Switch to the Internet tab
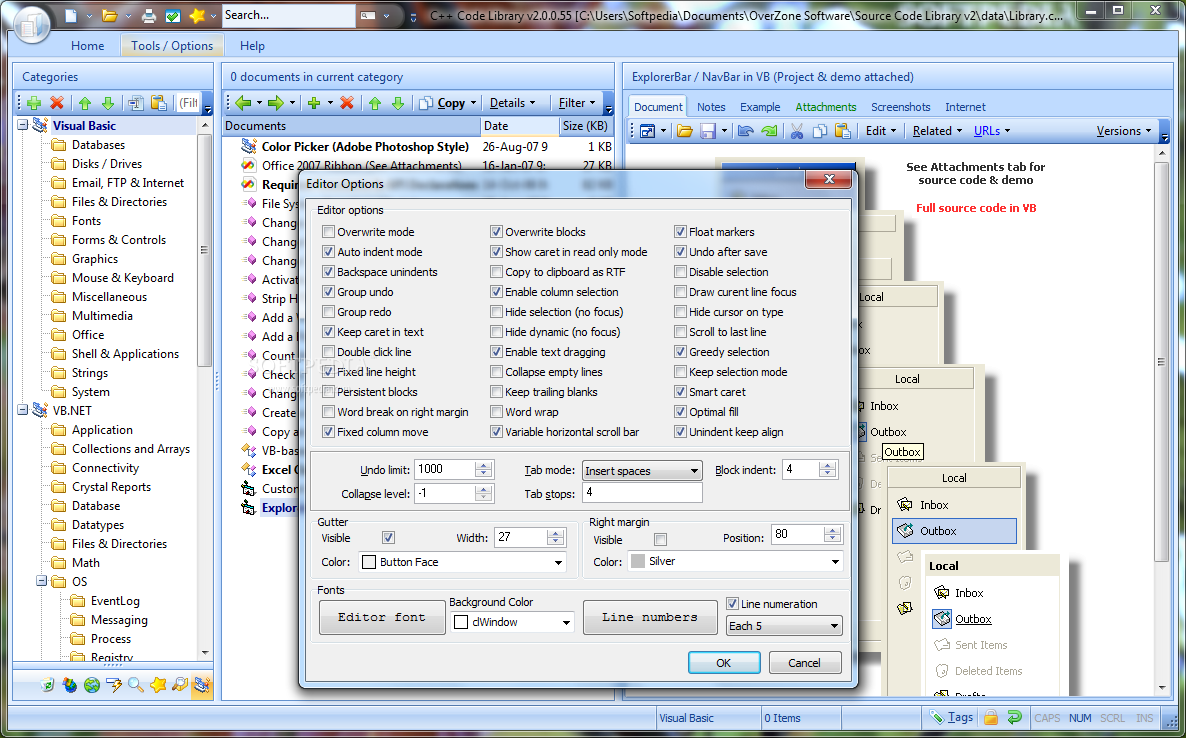1186x738 pixels. click(x=965, y=107)
